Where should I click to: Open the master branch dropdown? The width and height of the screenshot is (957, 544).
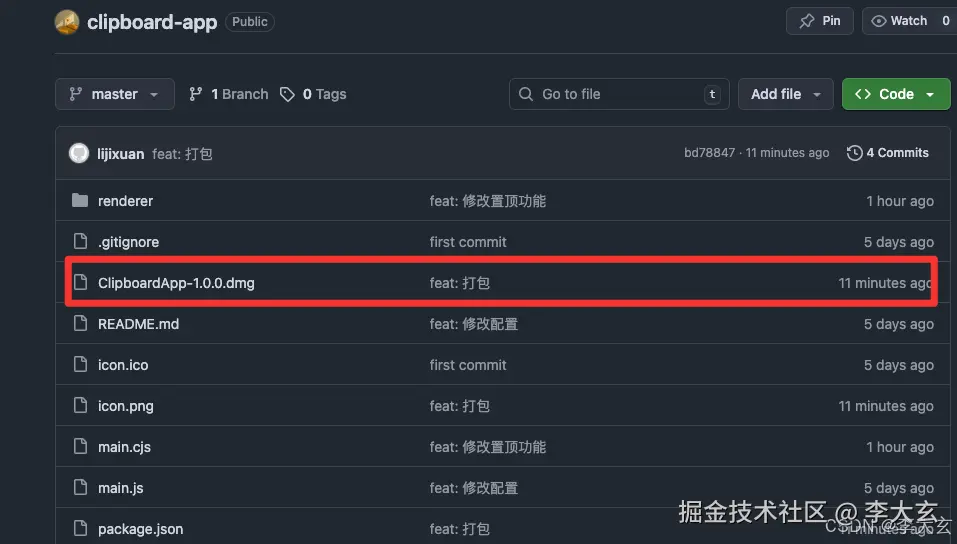(x=114, y=94)
